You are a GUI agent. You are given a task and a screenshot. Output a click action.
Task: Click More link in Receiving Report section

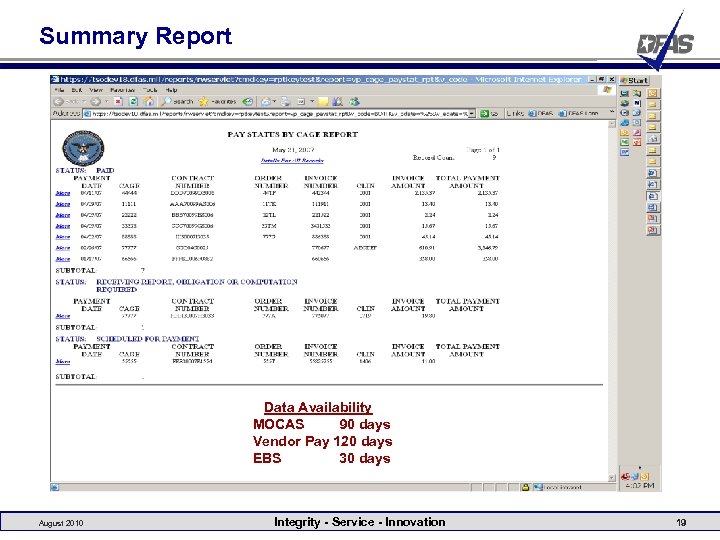click(62, 316)
